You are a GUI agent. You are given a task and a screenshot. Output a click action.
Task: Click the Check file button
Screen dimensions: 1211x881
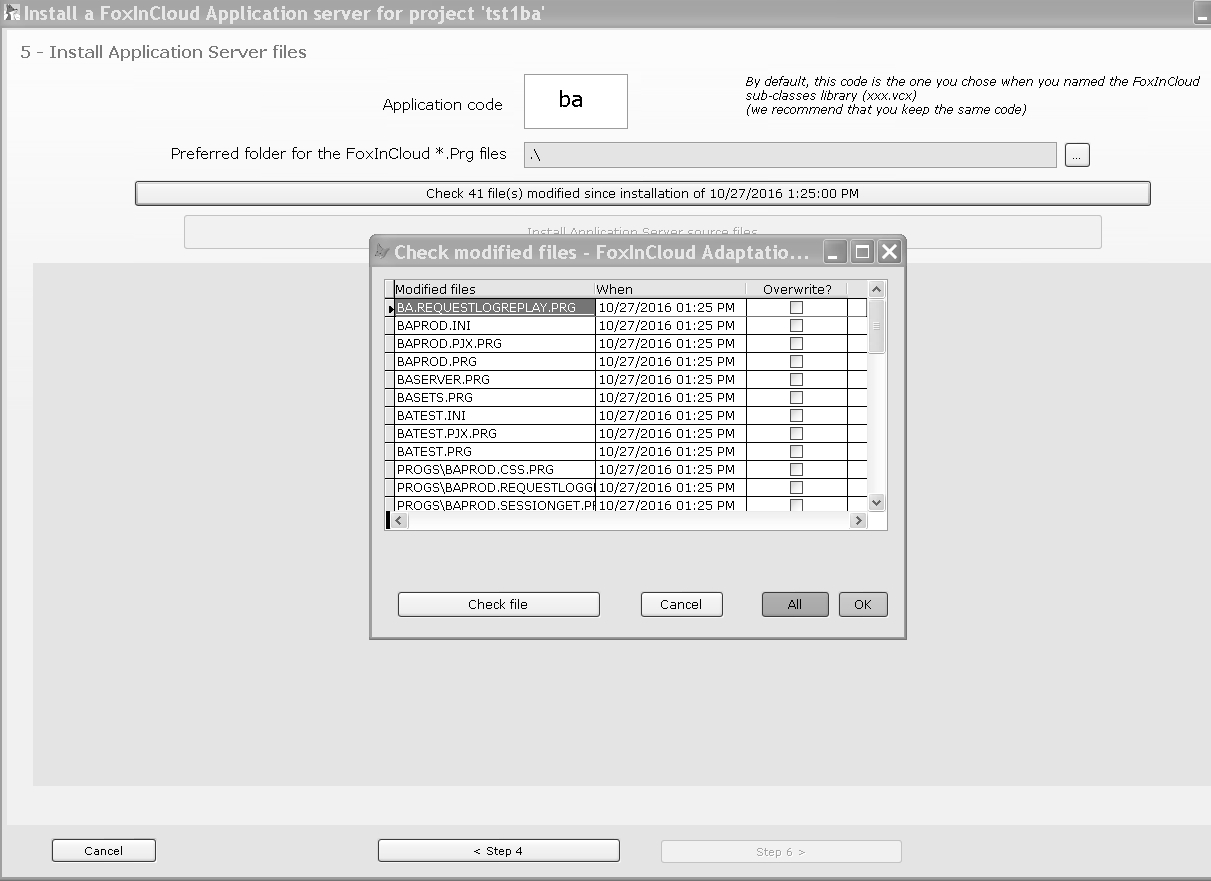point(498,604)
